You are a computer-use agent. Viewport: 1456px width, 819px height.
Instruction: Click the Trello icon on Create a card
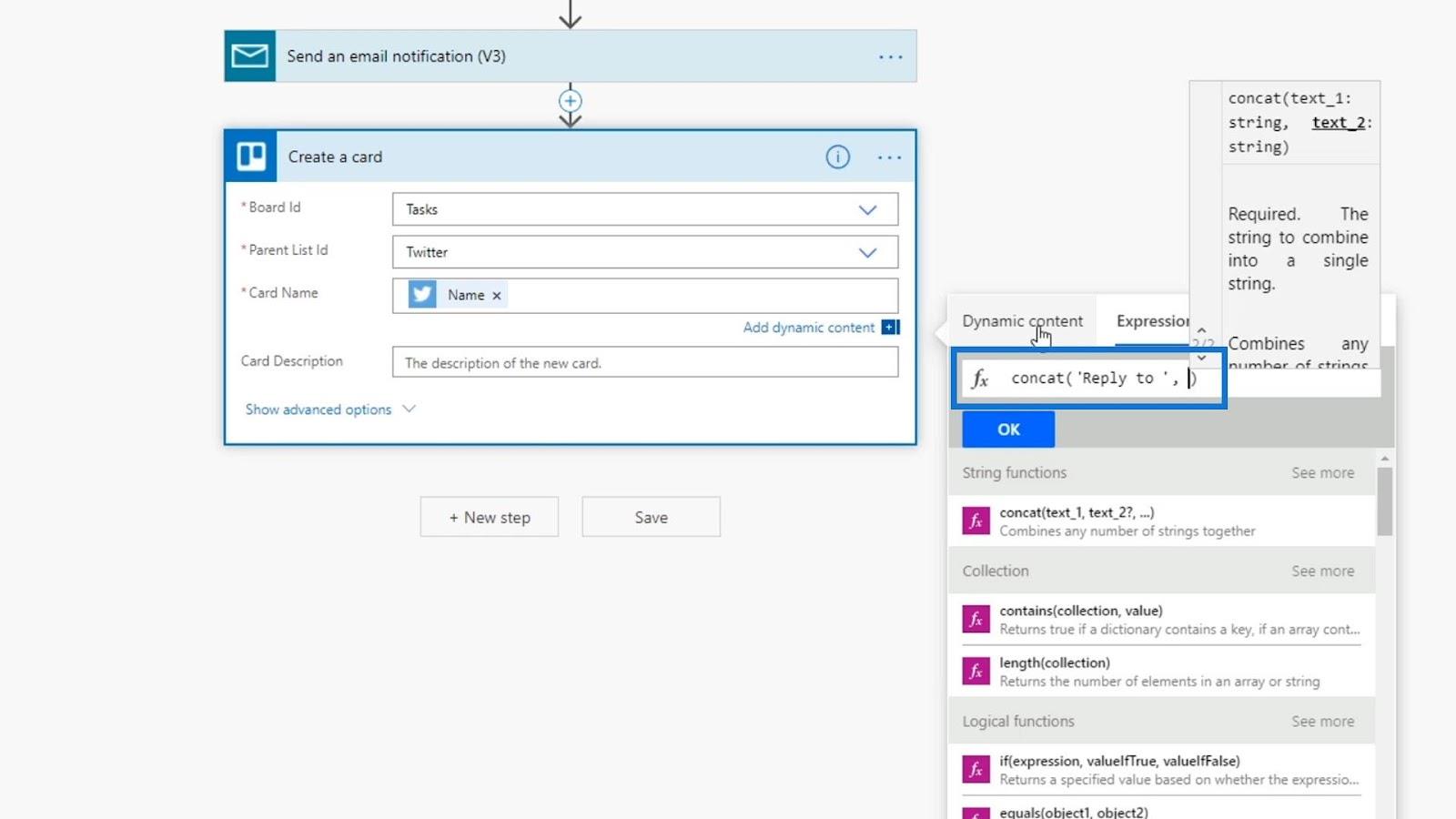pyautogui.click(x=251, y=157)
